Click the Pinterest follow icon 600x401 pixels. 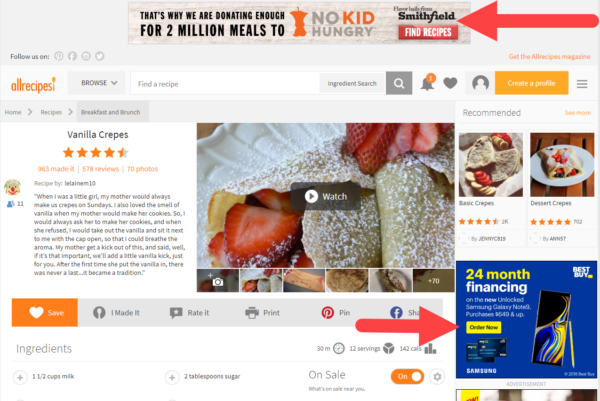[59, 56]
